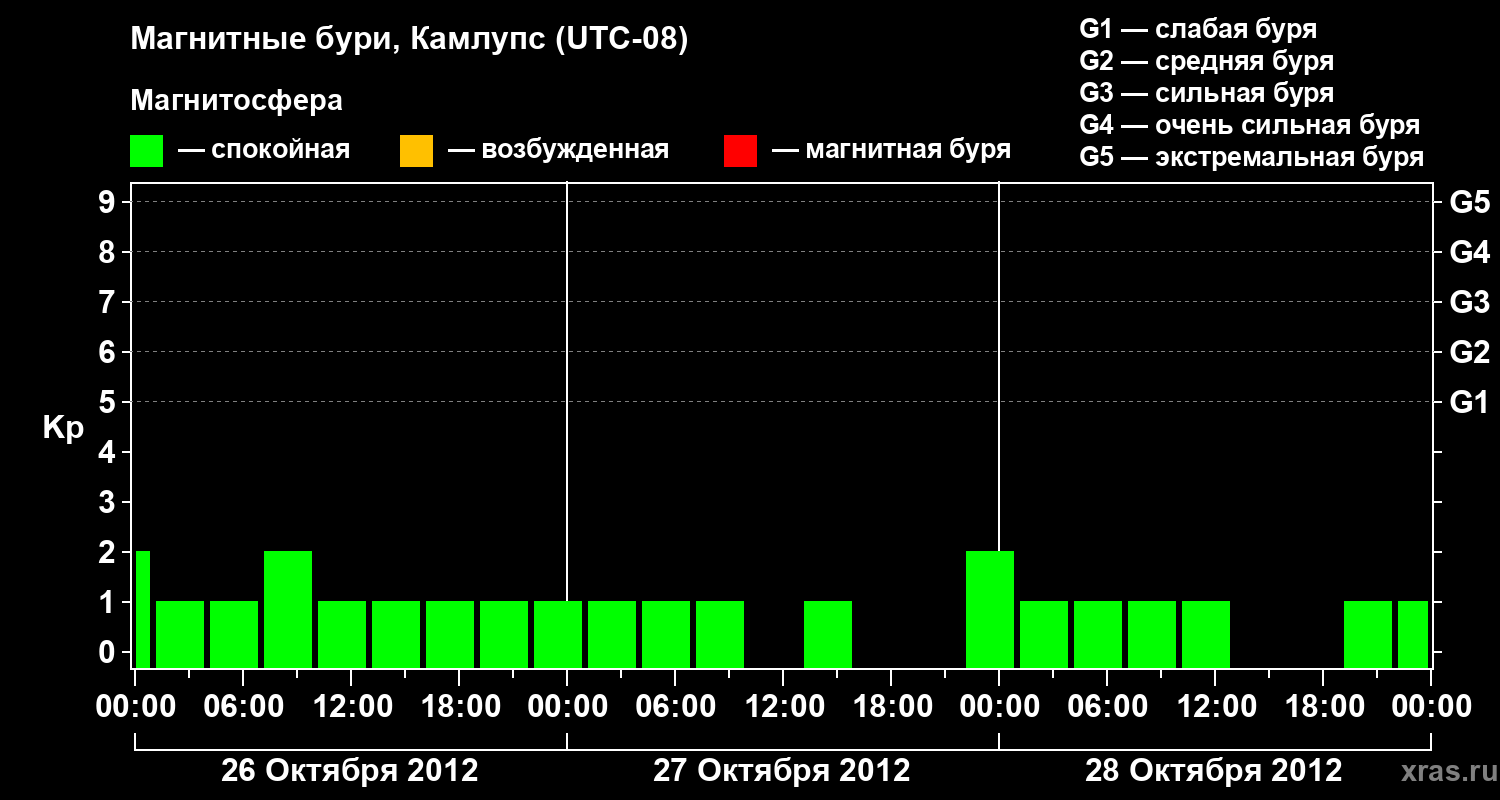Click the right-axis G2 level label

(1469, 352)
